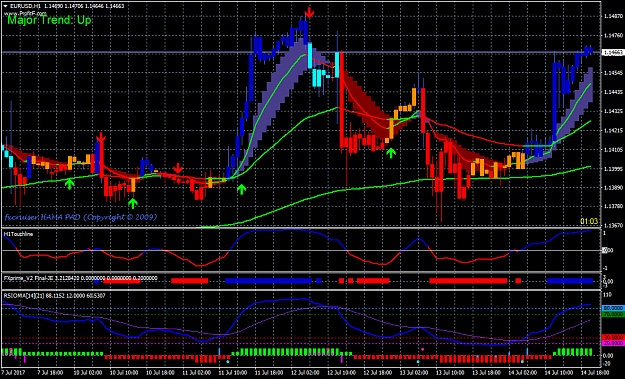The image size is (625, 379).
Task: Click the horizontal bid price line at 1.14663
Action: click(x=301, y=52)
